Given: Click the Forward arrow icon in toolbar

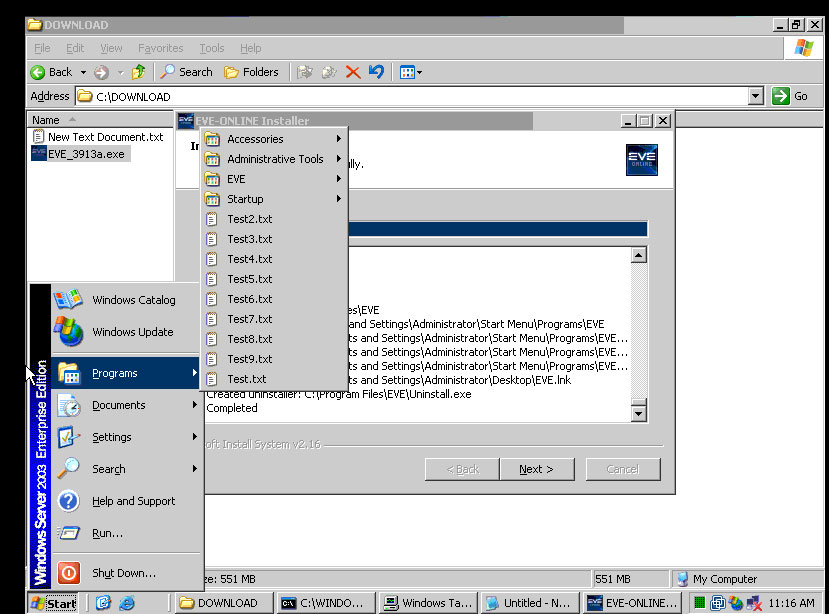Looking at the screenshot, I should [x=101, y=72].
